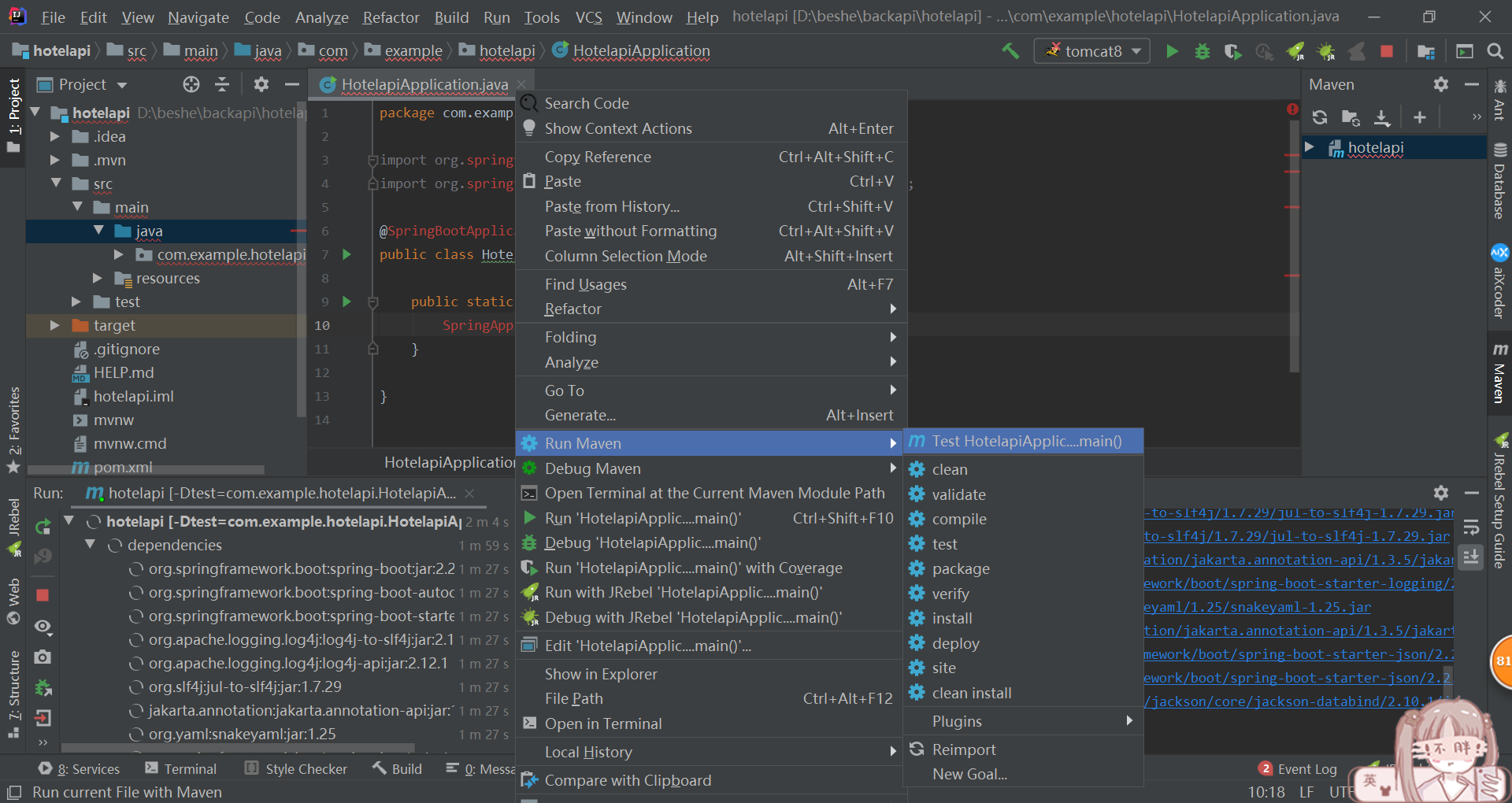Viewport: 1512px width, 803px height.
Task: Expand hotelapi in the Maven panel
Action: (x=1309, y=147)
